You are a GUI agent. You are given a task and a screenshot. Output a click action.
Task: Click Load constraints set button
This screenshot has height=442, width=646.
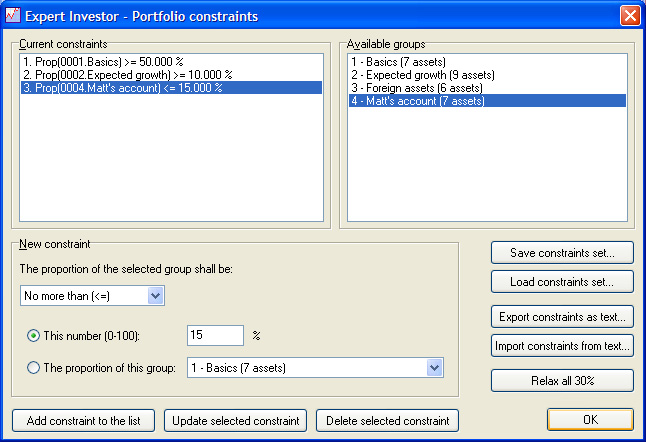(562, 281)
